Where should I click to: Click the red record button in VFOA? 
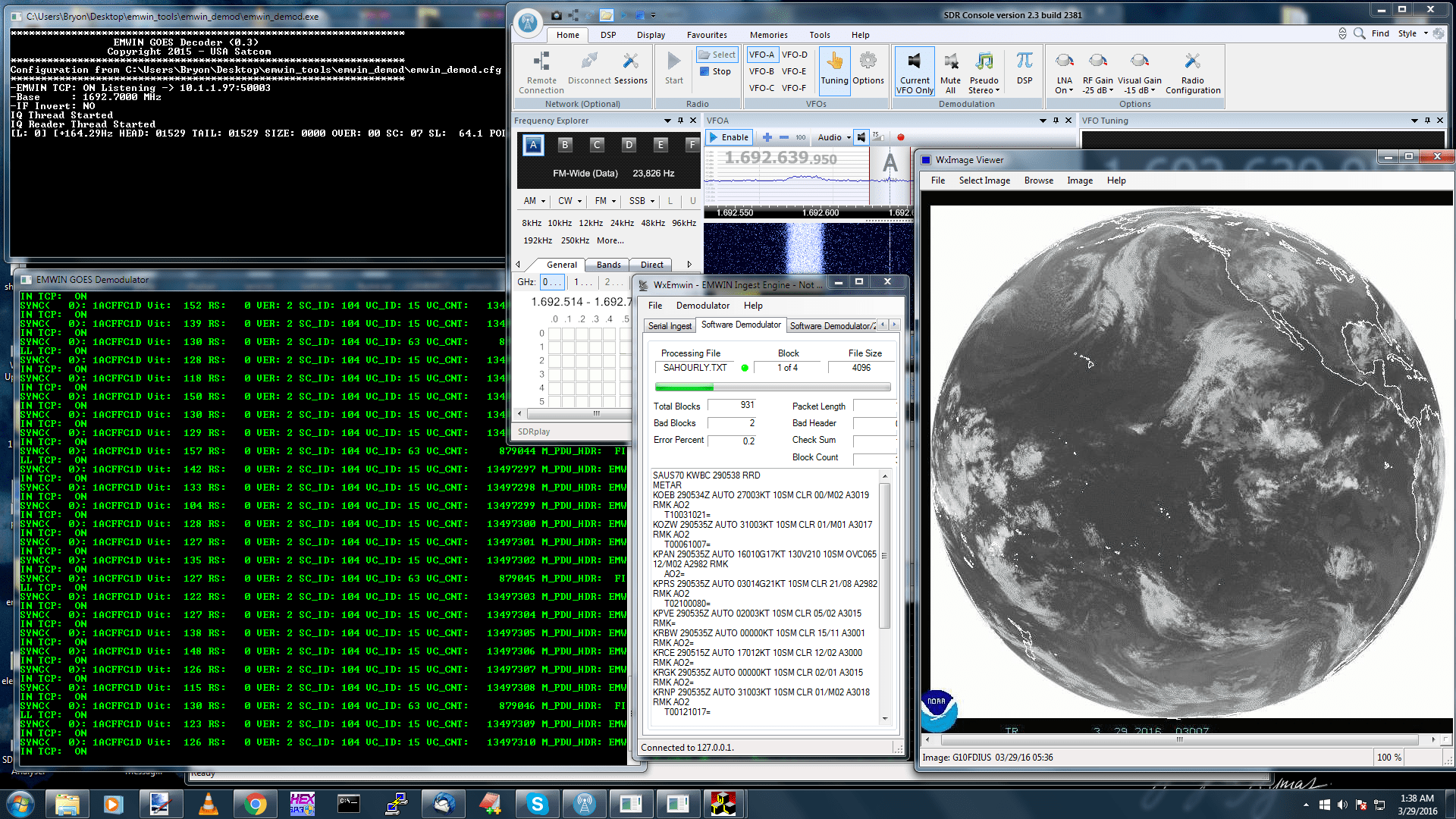[x=900, y=137]
